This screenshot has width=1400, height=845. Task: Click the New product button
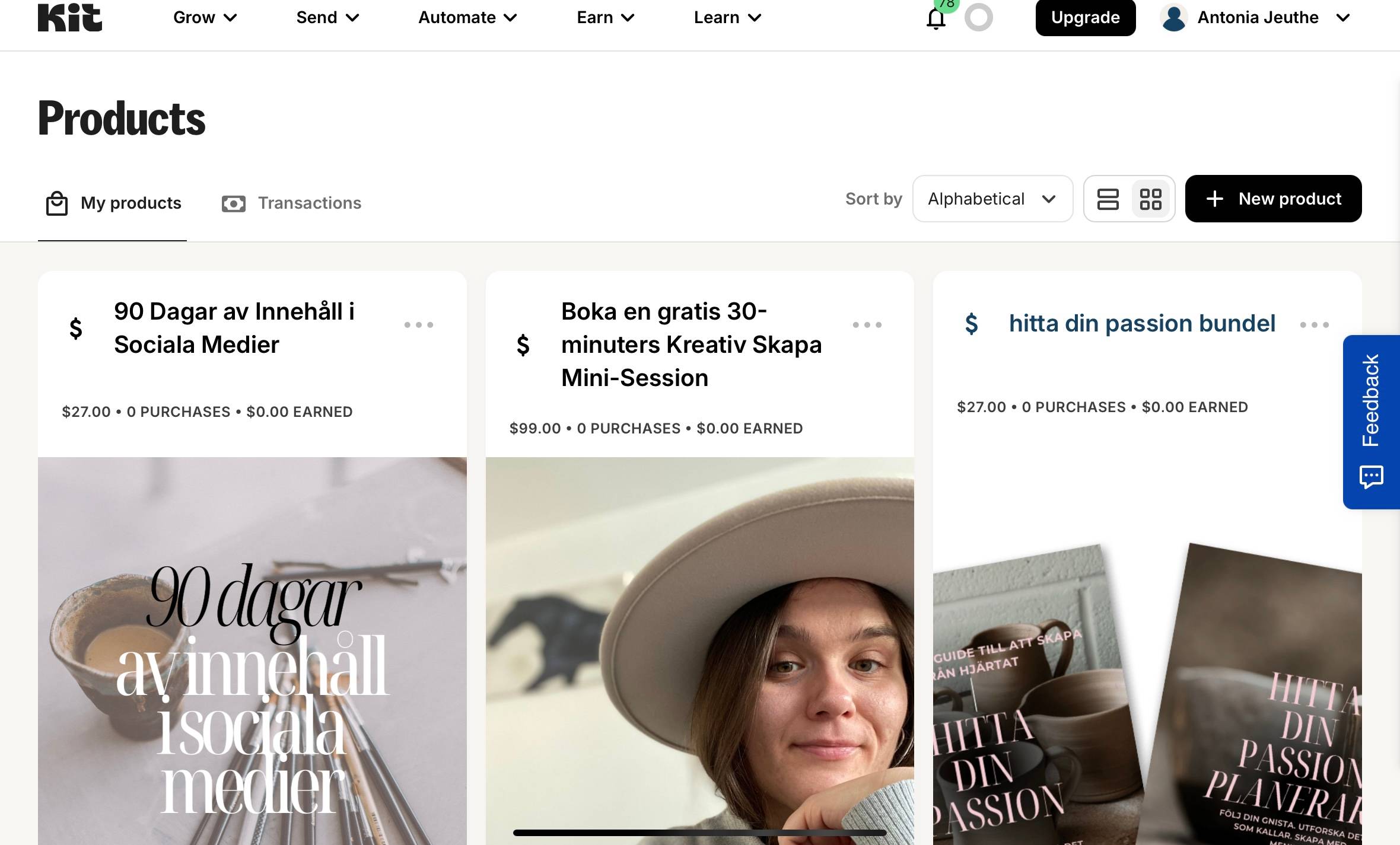coord(1273,199)
